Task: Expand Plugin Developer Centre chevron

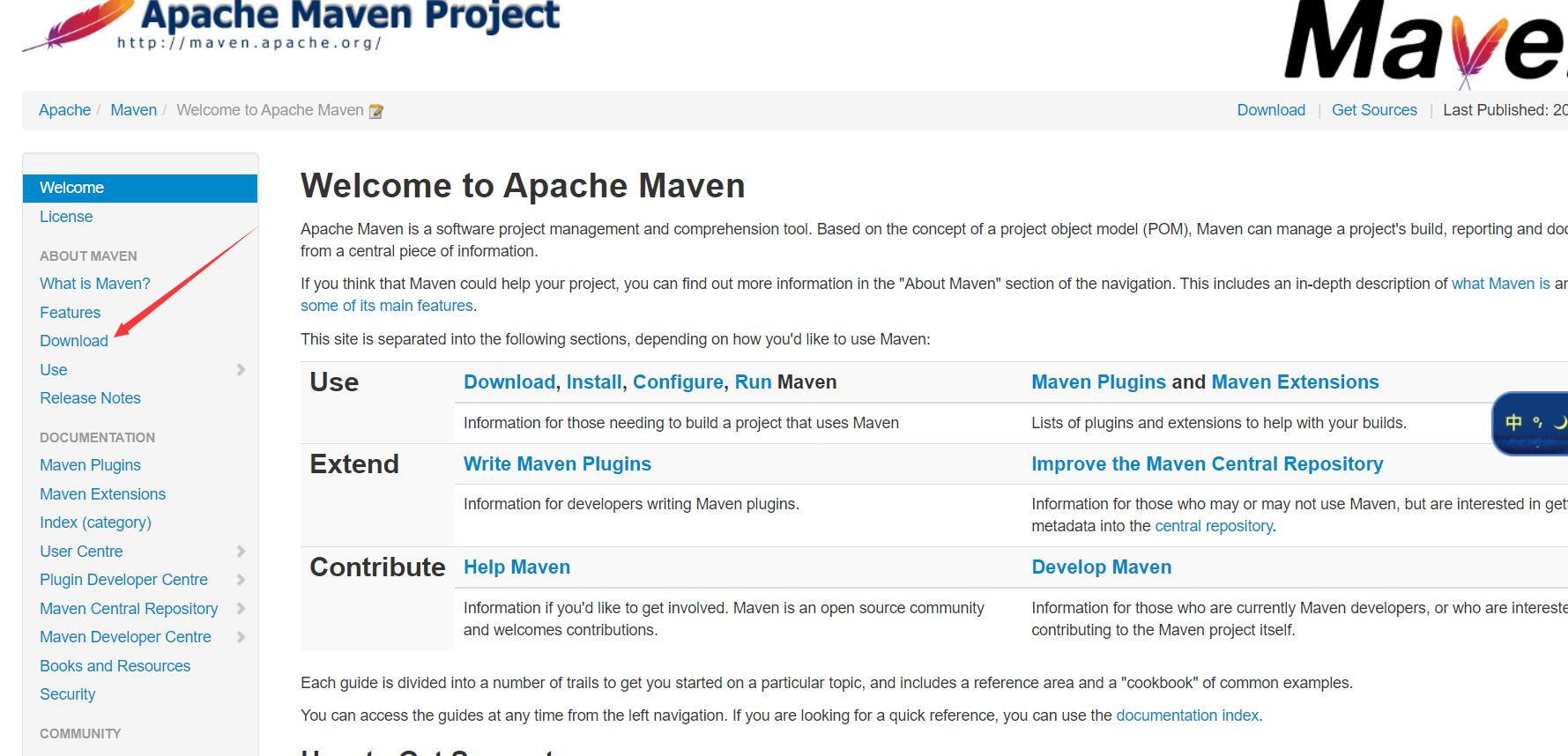Action: (x=241, y=580)
